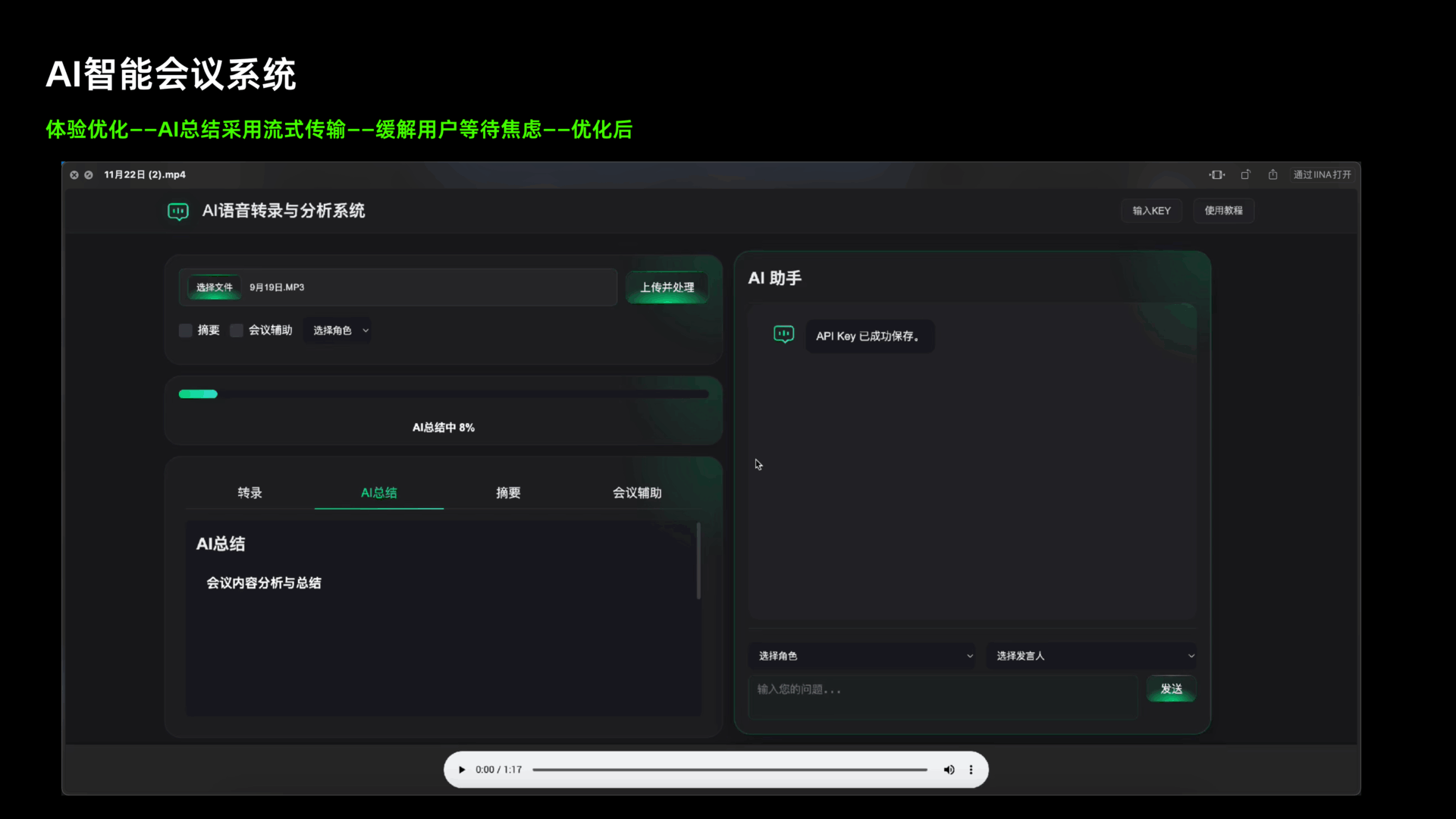Click the share icon in the title bar
1456x819 pixels.
point(1272,174)
